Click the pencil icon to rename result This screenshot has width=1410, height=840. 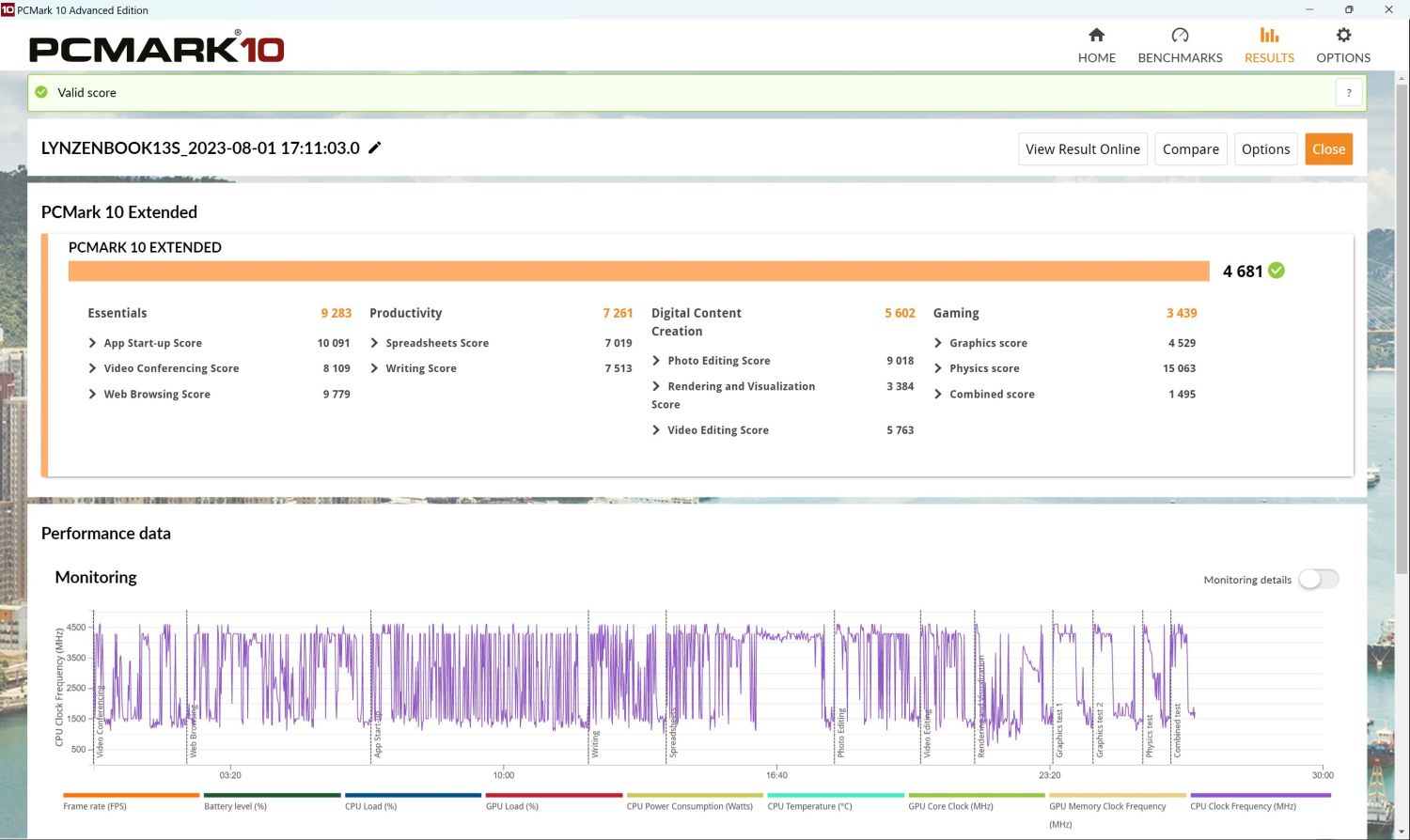pos(374,148)
